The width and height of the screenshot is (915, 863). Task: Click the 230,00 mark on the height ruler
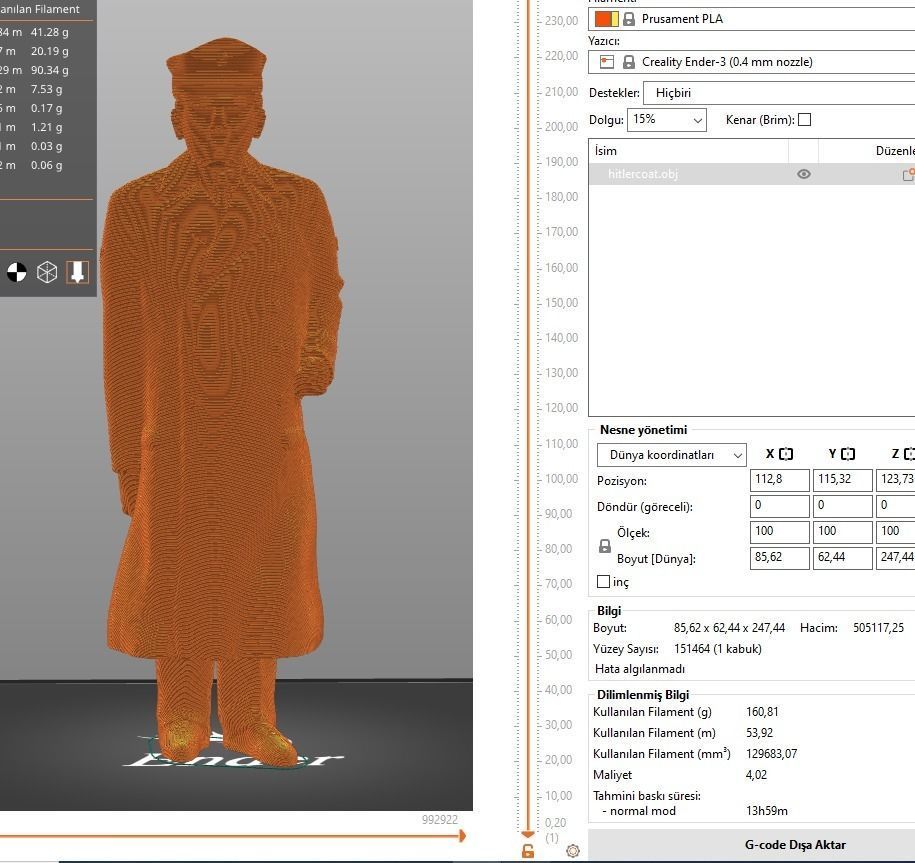(561, 21)
